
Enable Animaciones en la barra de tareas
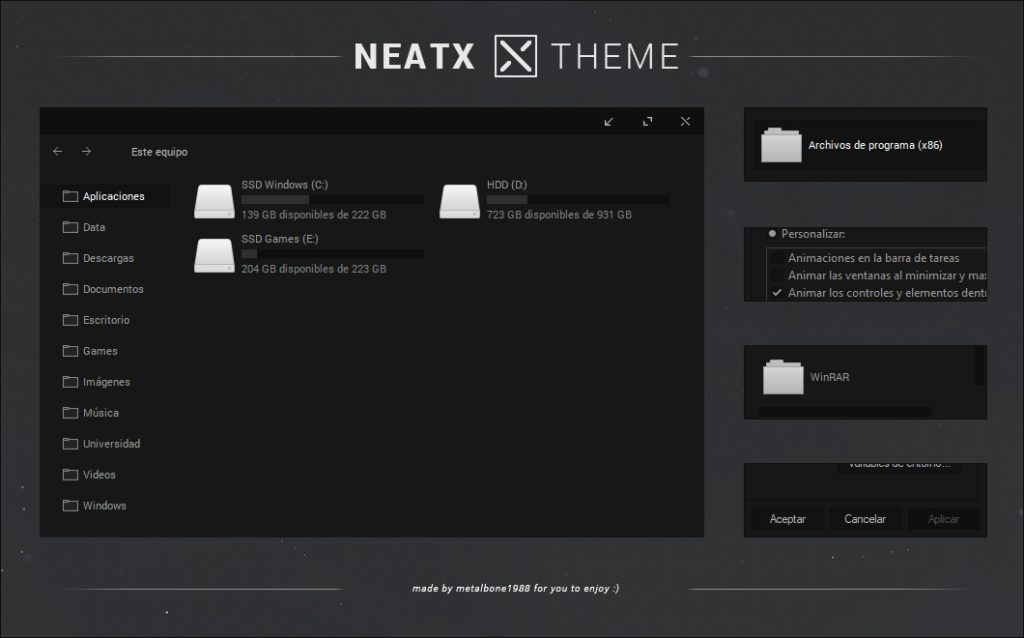(778, 257)
